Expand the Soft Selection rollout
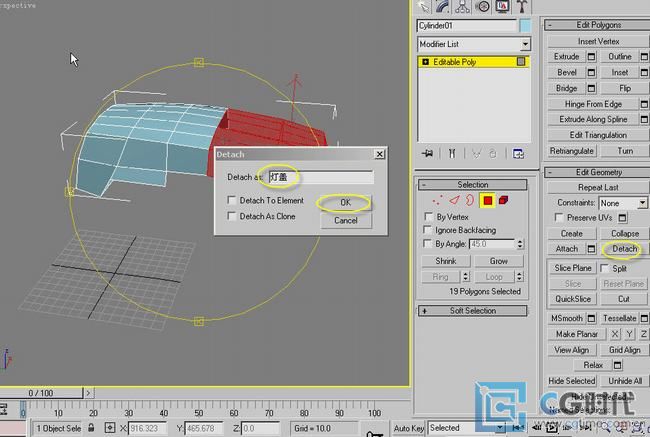Viewport: 650px width, 437px height. [473, 311]
